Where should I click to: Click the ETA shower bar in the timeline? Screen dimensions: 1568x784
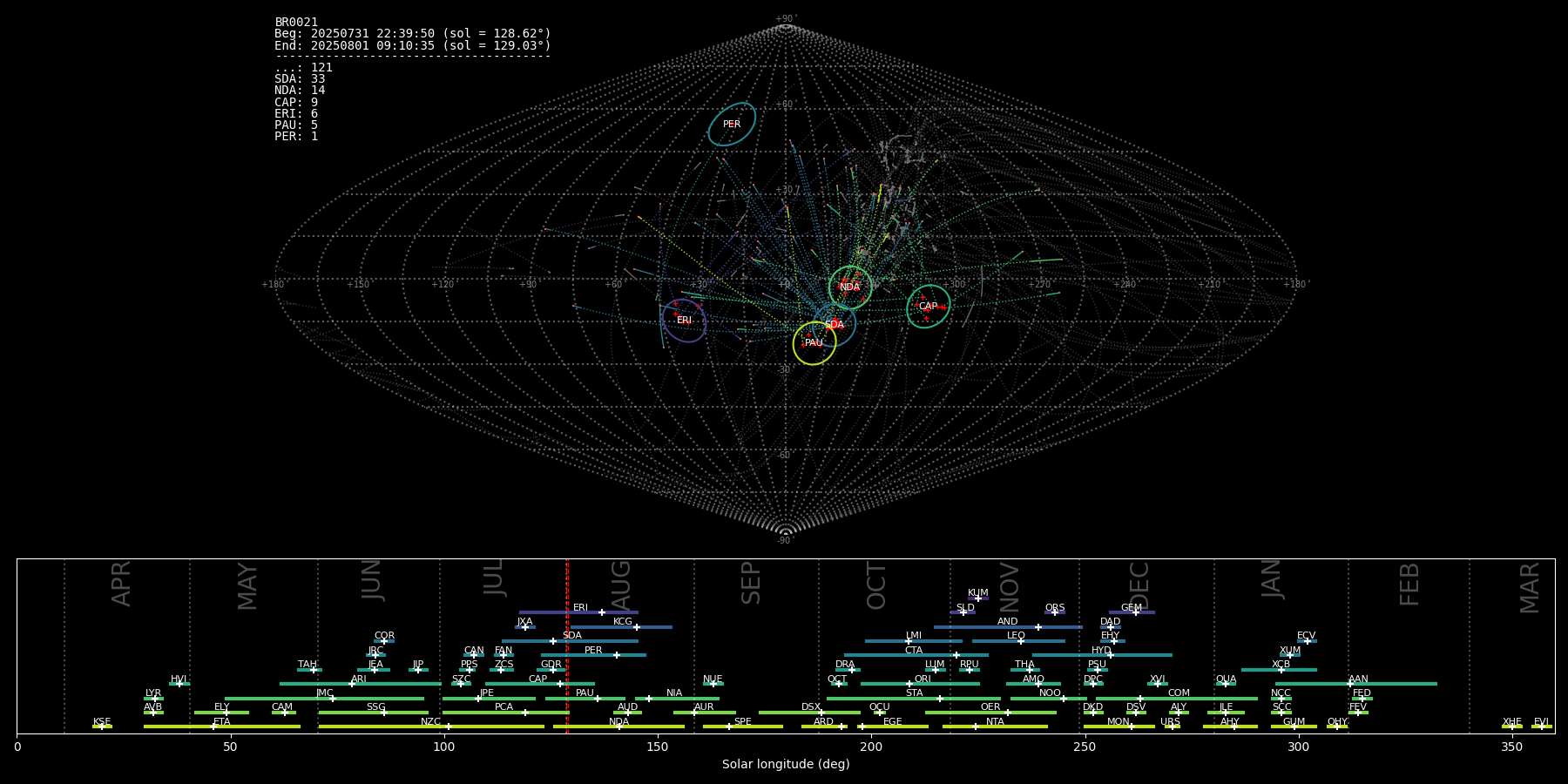point(222,727)
